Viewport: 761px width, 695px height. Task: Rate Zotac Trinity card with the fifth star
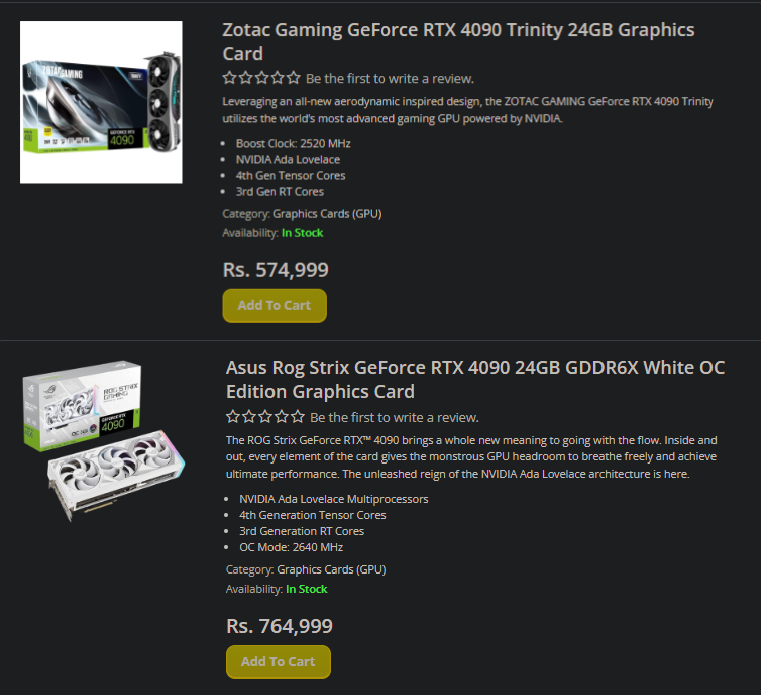click(293, 78)
